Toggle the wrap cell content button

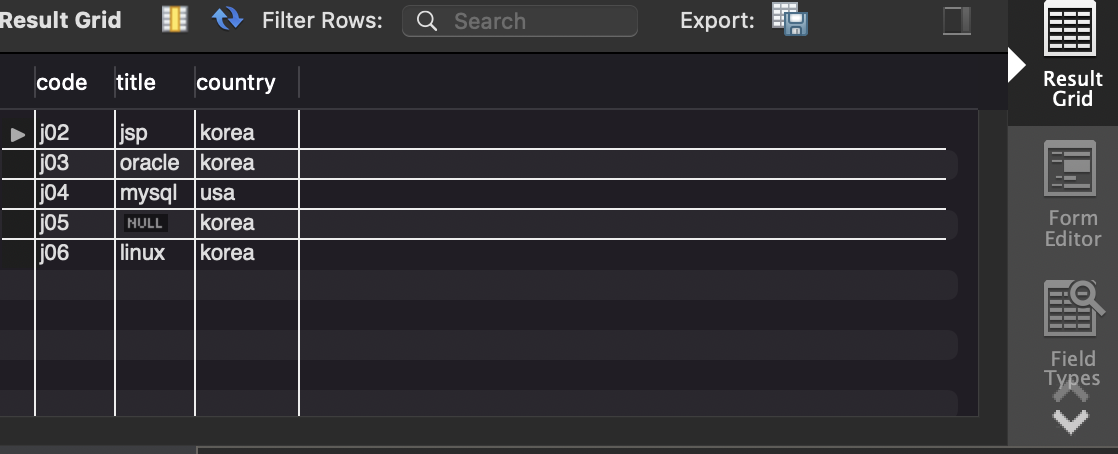957,21
